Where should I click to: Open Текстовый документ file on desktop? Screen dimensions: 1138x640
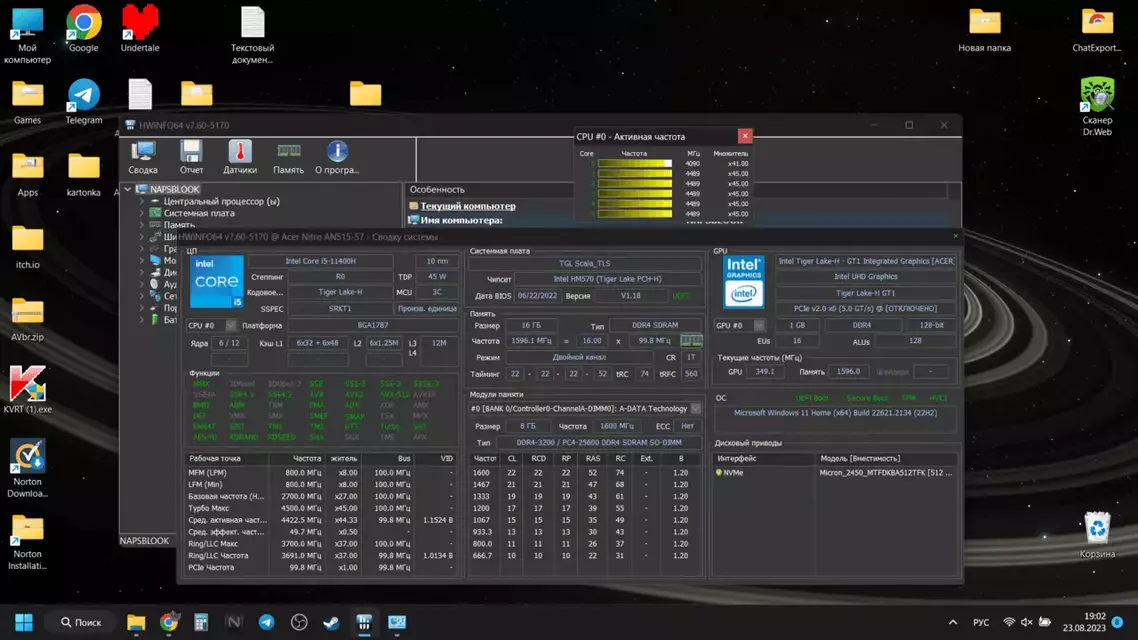click(253, 36)
